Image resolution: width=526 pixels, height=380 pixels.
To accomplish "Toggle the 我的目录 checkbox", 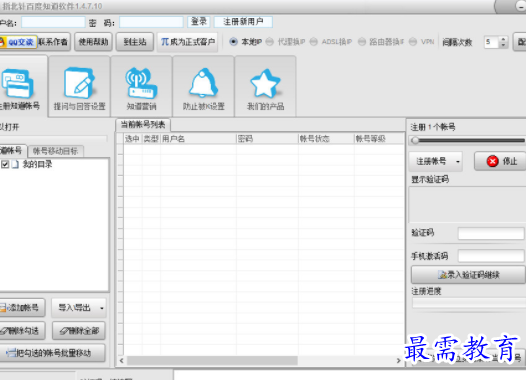I will (5, 164).
